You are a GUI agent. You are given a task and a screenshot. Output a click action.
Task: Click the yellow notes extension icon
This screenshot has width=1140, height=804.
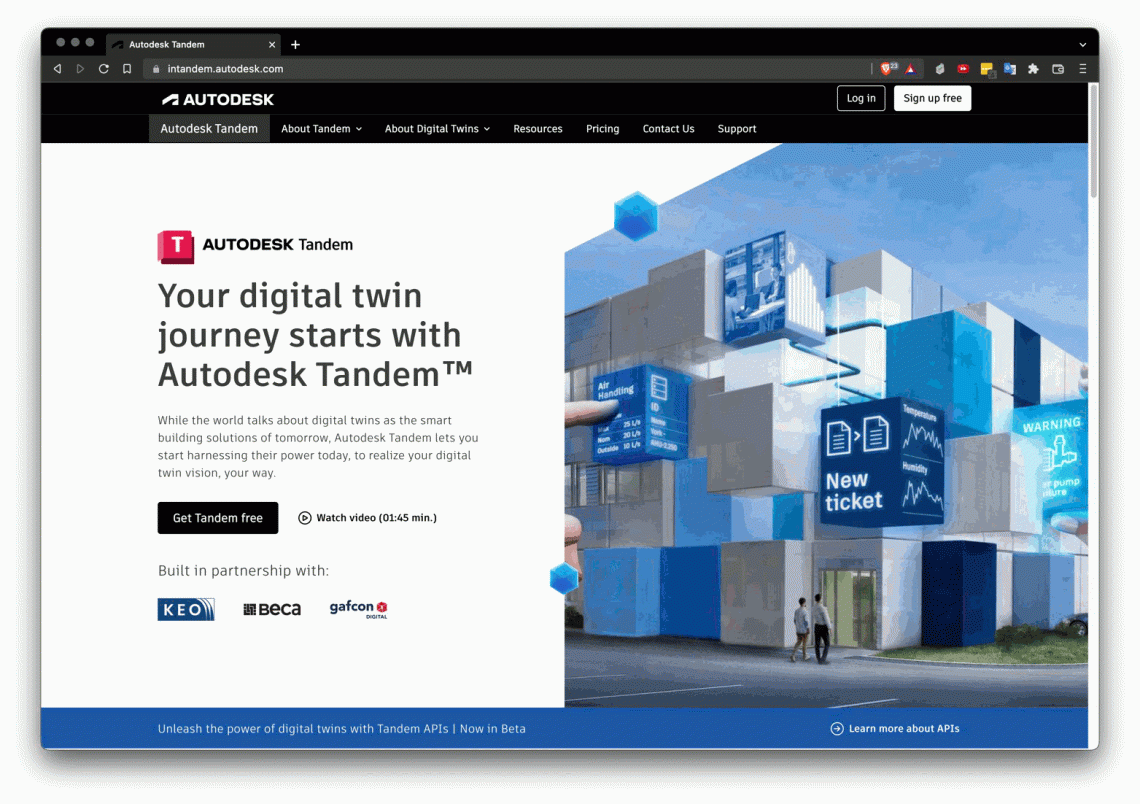(986, 68)
